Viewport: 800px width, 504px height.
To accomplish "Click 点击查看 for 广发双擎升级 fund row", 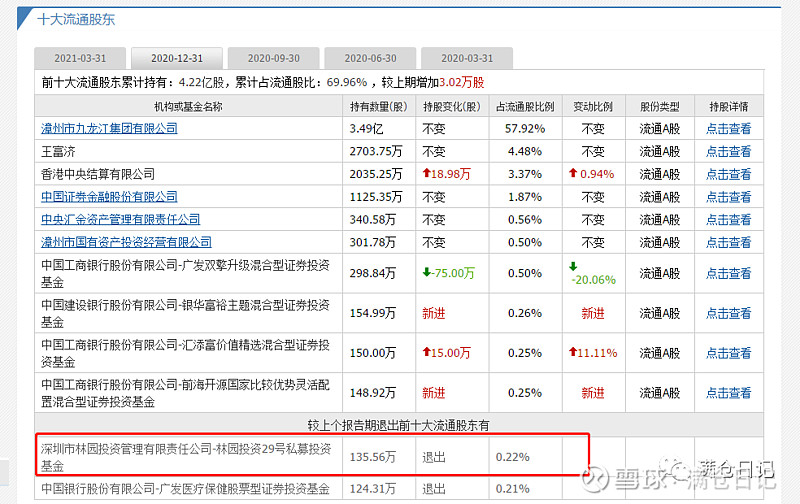I will click(729, 273).
